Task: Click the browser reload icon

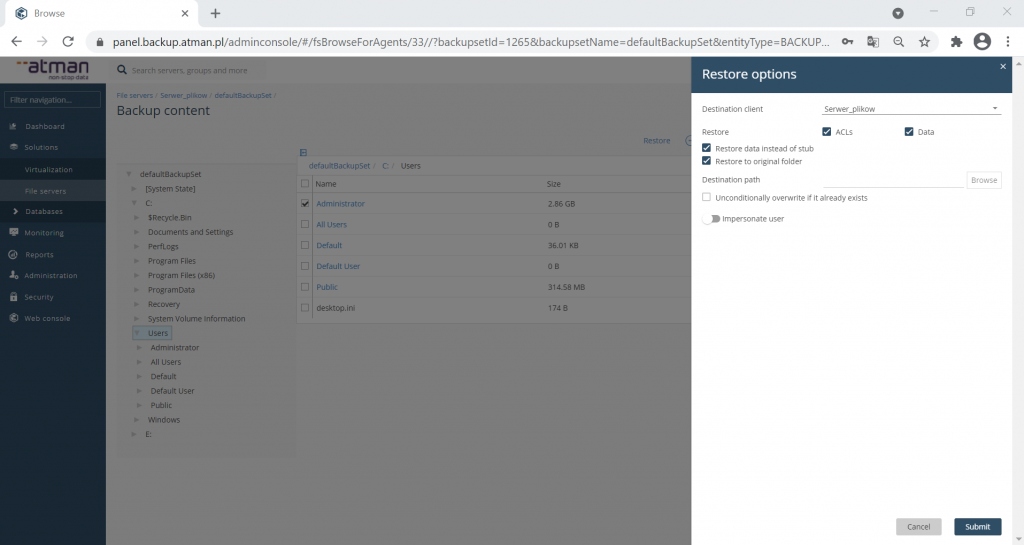Action: (x=68, y=42)
